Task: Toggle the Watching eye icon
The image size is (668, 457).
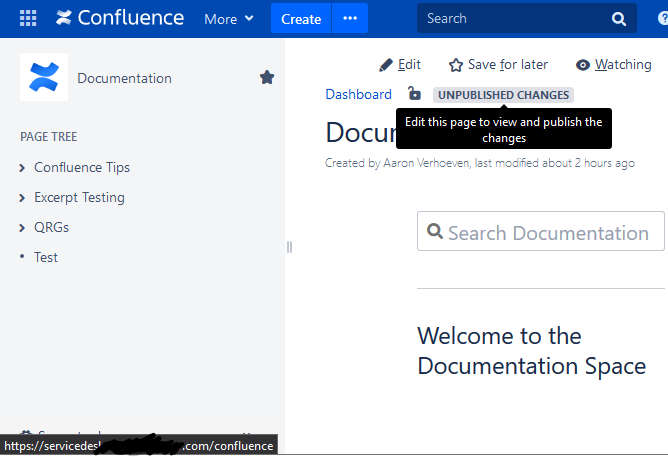Action: [583, 65]
